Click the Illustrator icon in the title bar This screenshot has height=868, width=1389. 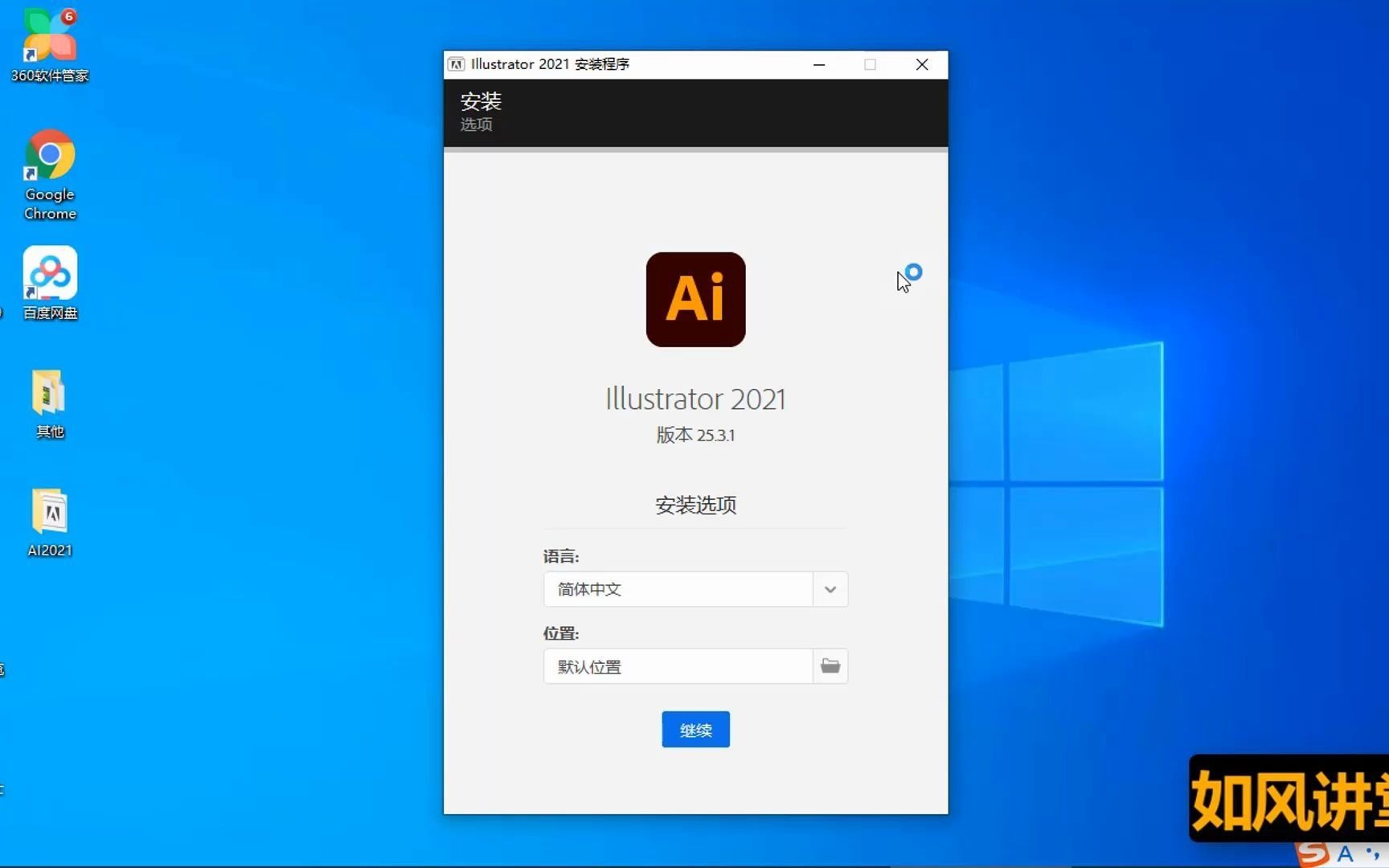pyautogui.click(x=457, y=64)
